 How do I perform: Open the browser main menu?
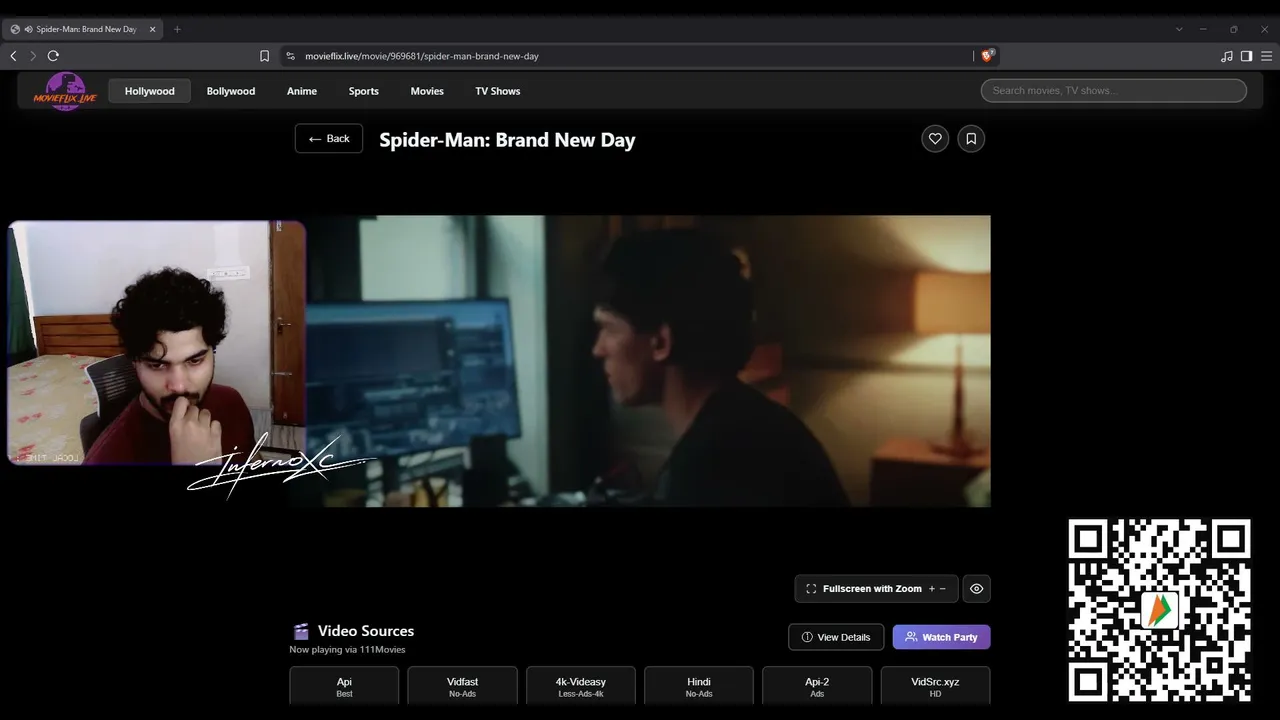pos(1266,56)
